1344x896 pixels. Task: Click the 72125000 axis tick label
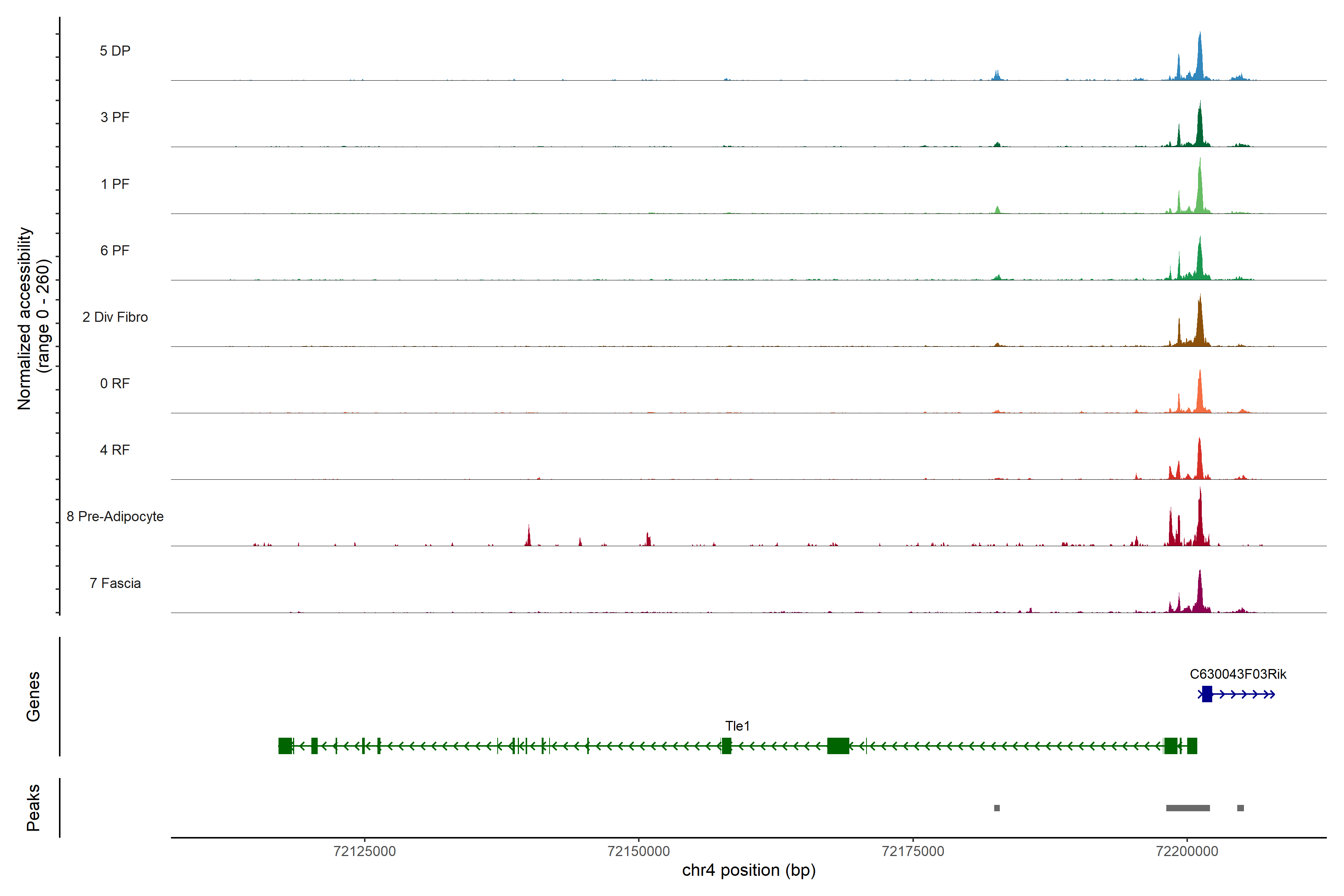[365, 851]
